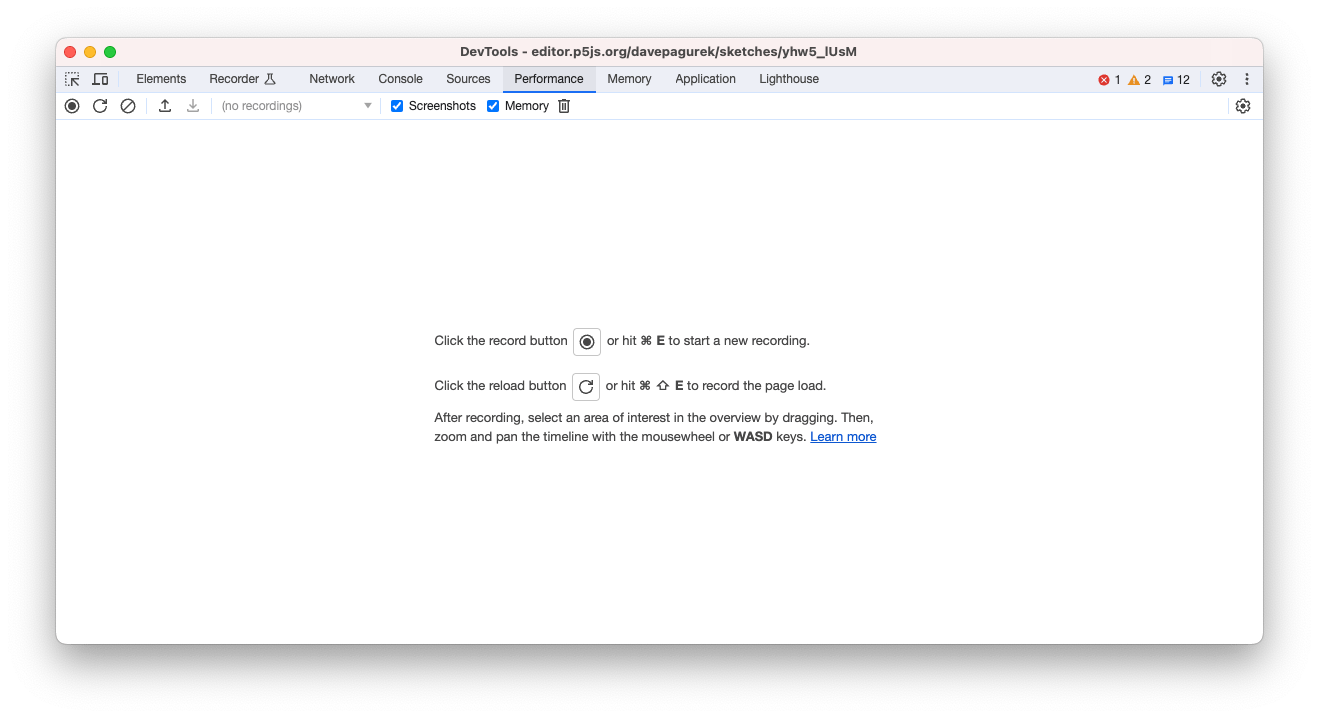1319x718 pixels.
Task: Load profile via the upload arrow icon
Action: [x=164, y=105]
